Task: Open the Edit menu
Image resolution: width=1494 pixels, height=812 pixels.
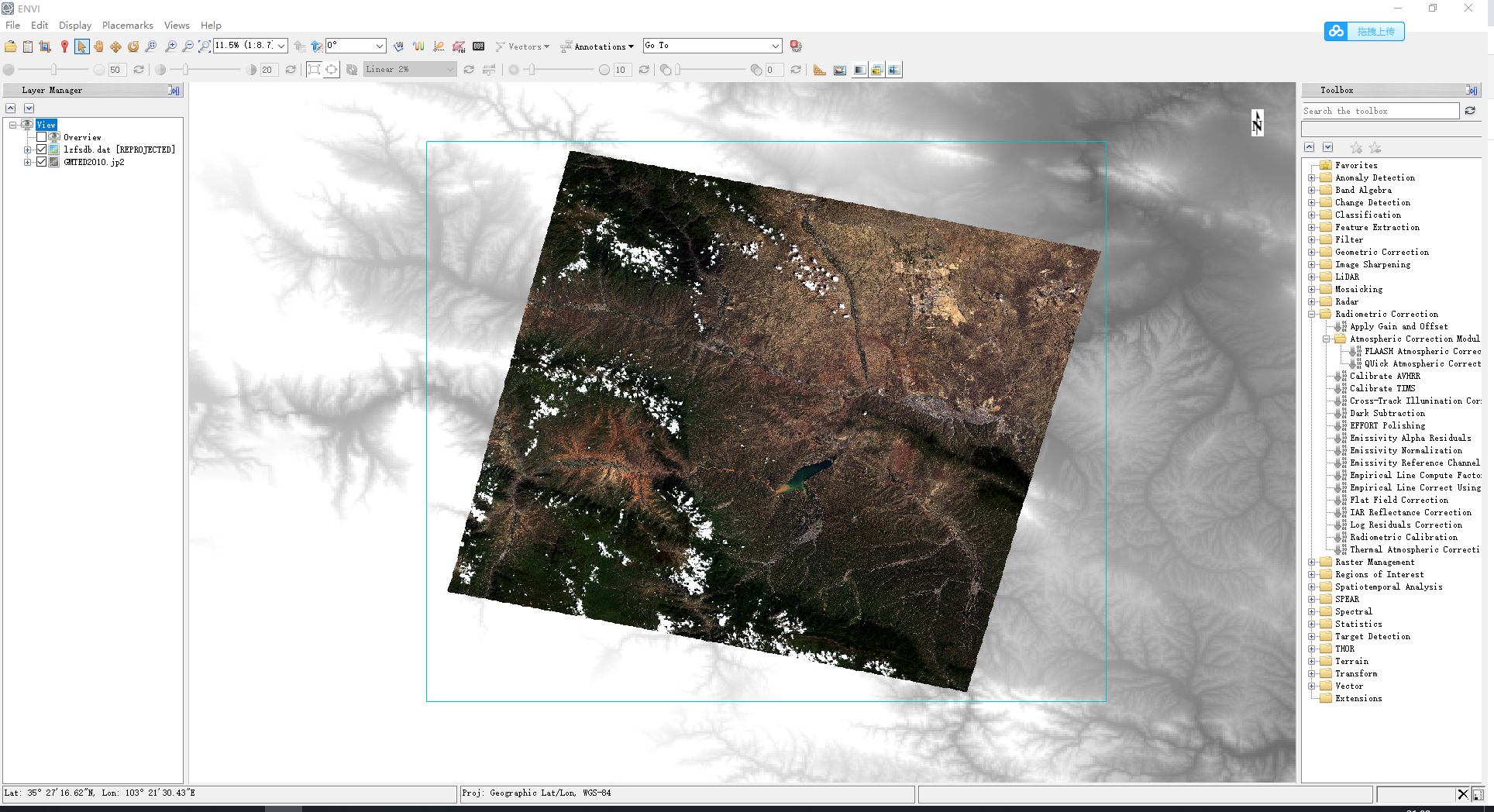Action: pyautogui.click(x=40, y=26)
